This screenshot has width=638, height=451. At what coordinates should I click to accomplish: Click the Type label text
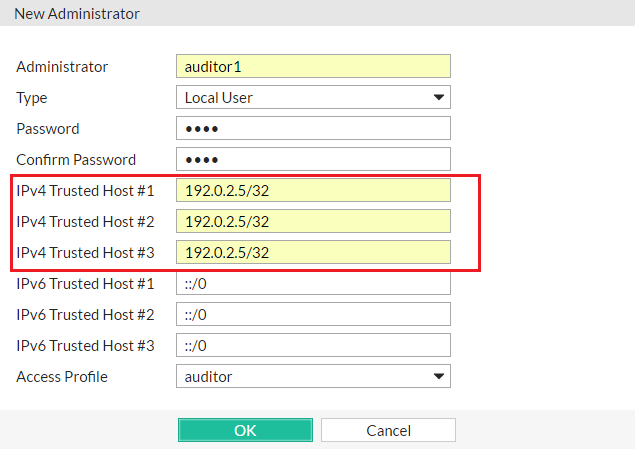[x=32, y=98]
